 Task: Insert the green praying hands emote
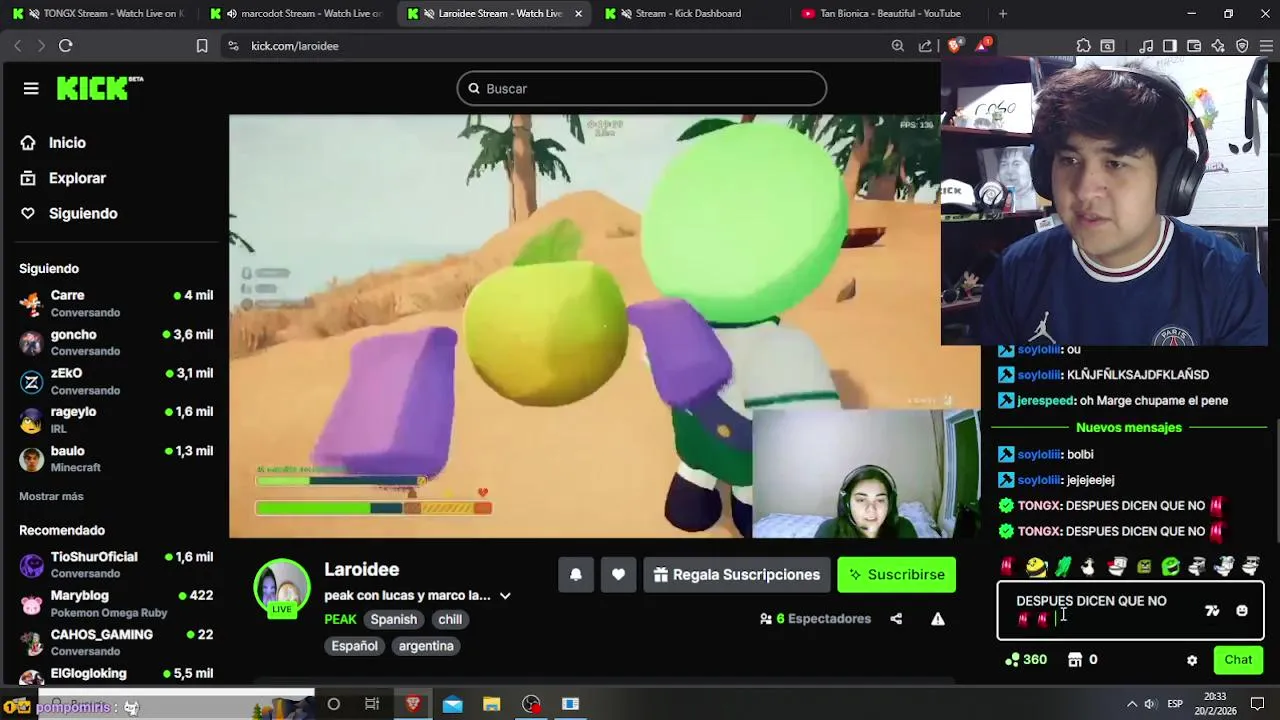[1063, 567]
